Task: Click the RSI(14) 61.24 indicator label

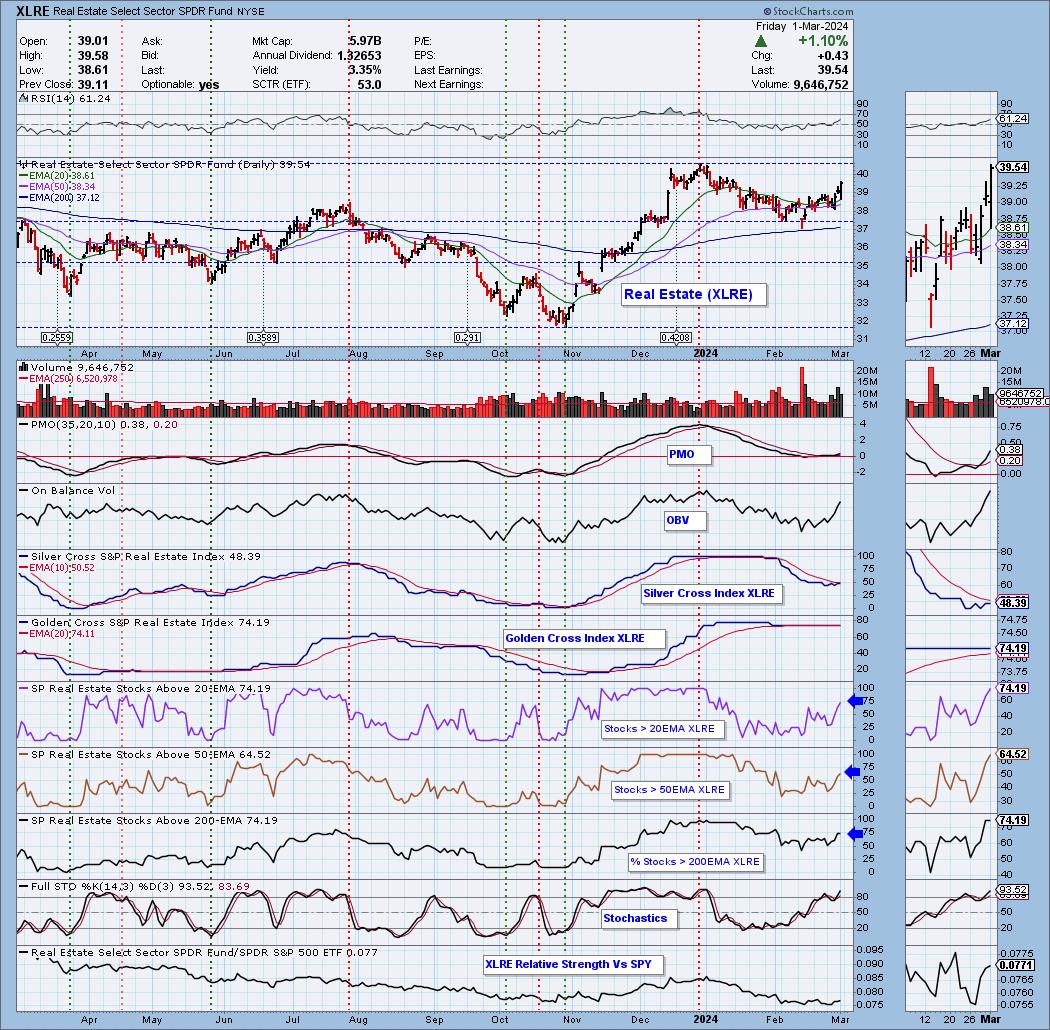Action: coord(65,98)
